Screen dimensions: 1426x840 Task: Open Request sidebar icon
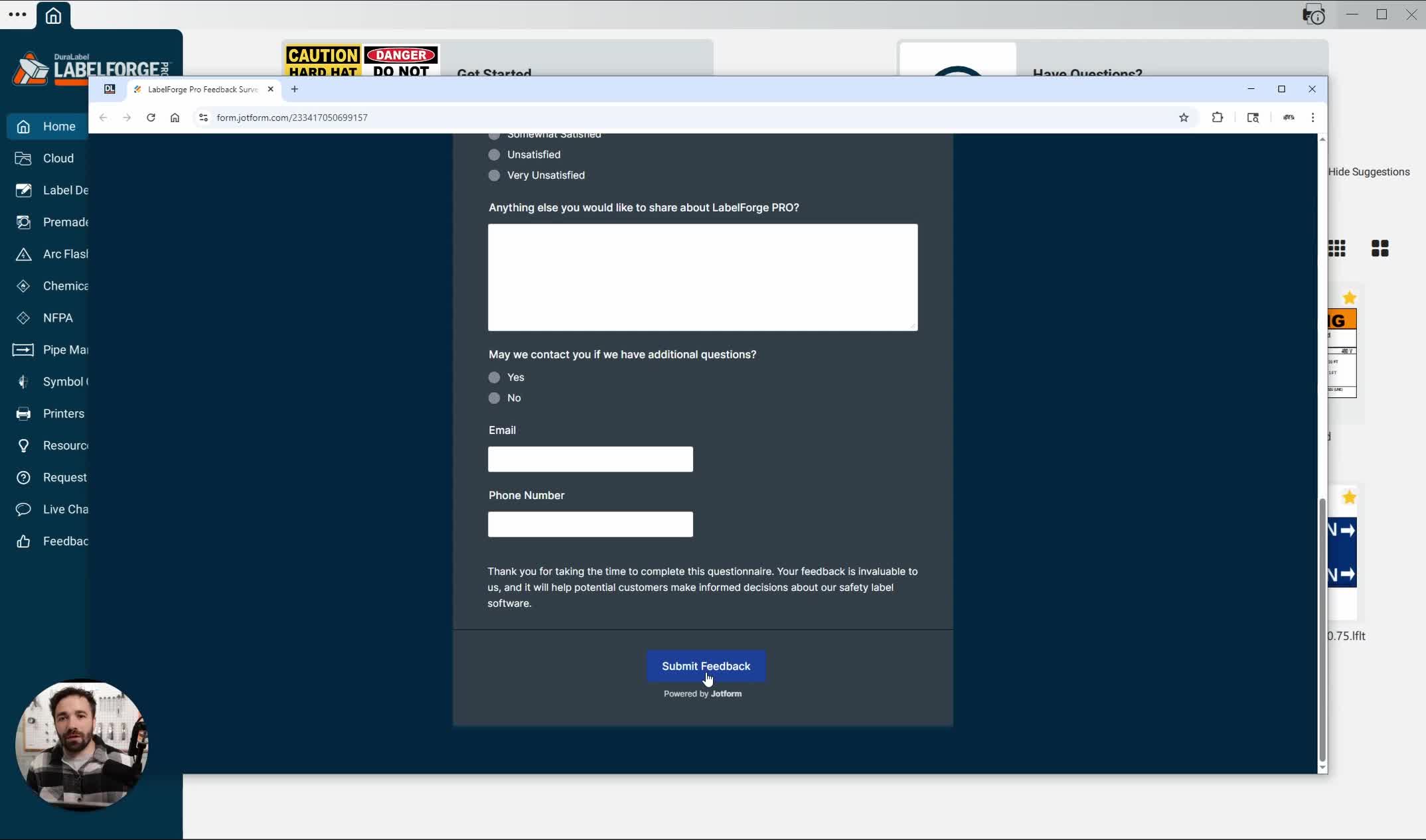click(x=23, y=477)
